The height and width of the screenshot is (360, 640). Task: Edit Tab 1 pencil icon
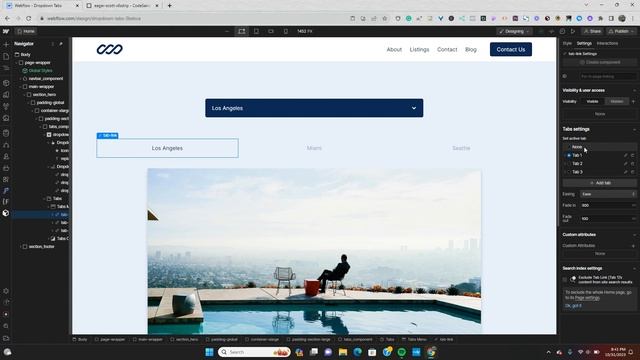coord(625,156)
